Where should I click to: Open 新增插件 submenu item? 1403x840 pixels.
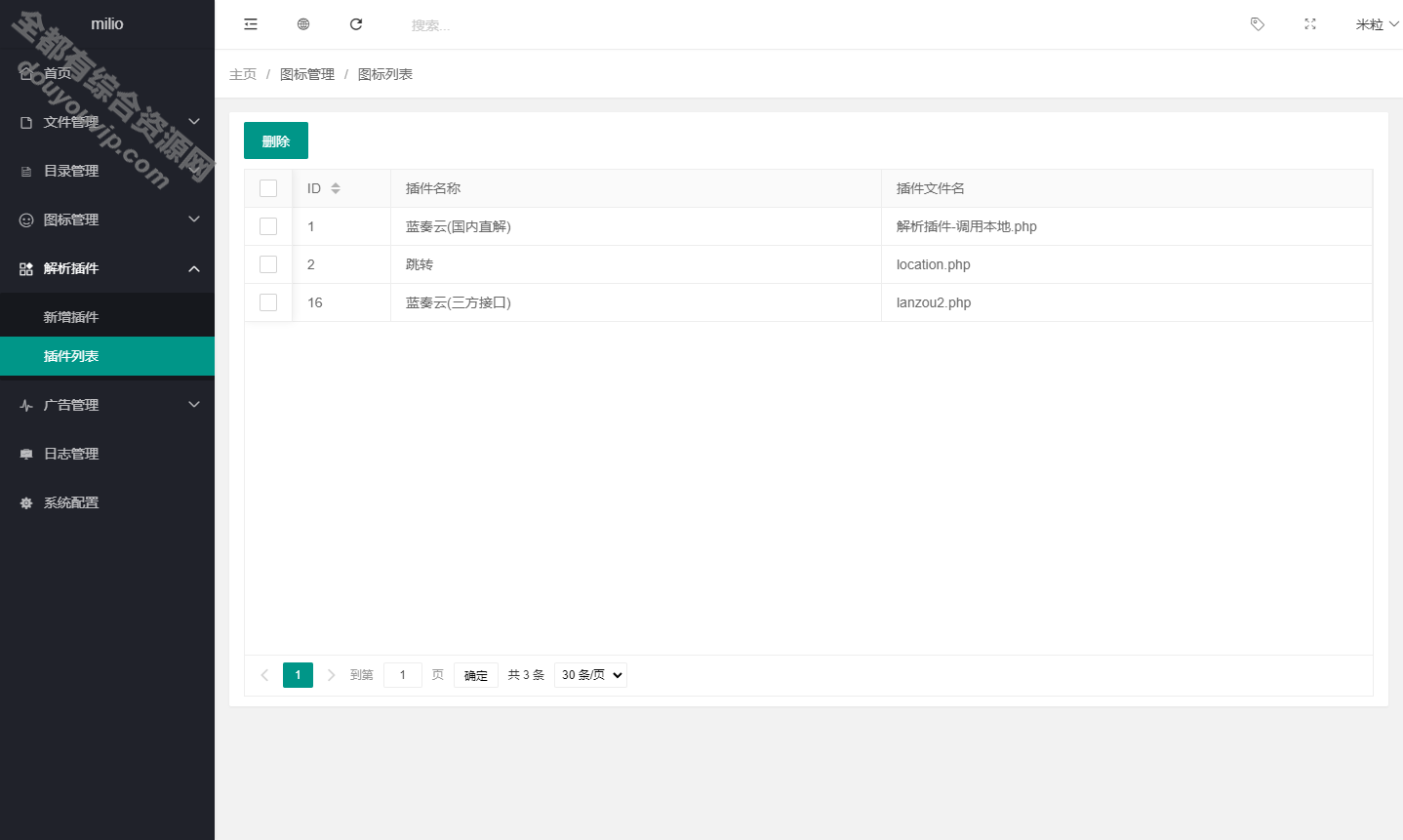pyautogui.click(x=107, y=317)
